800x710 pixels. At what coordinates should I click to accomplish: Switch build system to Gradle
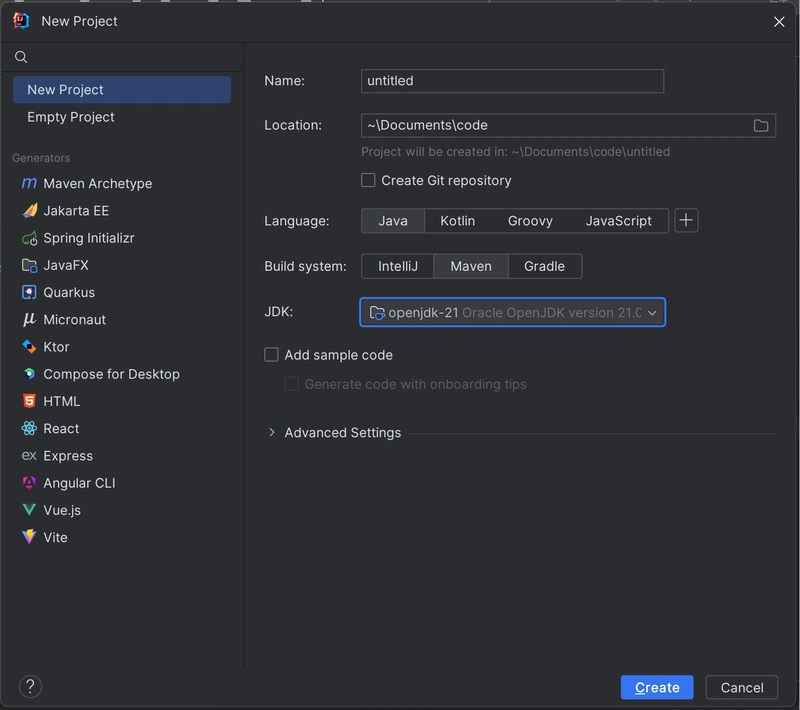544,266
